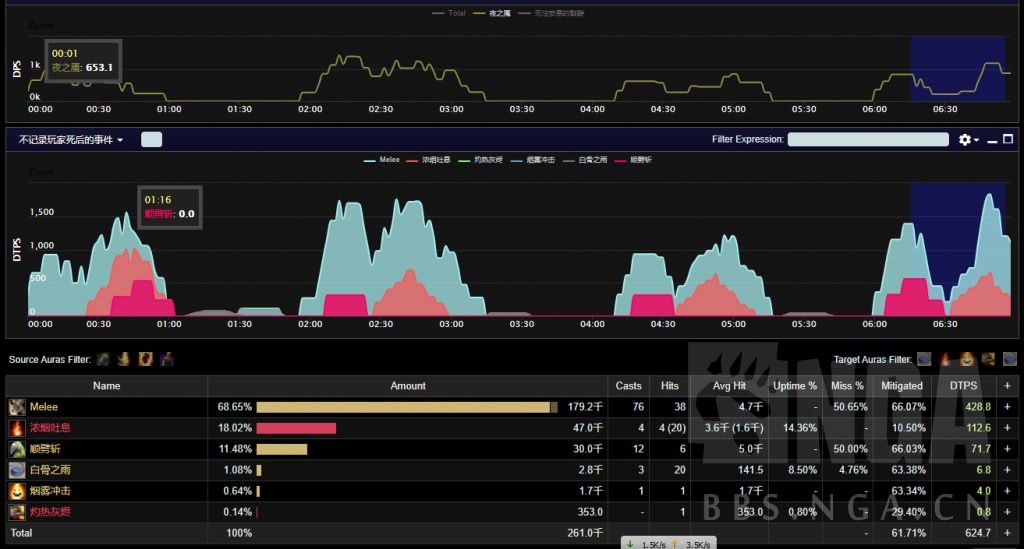
Task: Toggle 白骨之雨 series in DTPS legend
Action: point(585,160)
